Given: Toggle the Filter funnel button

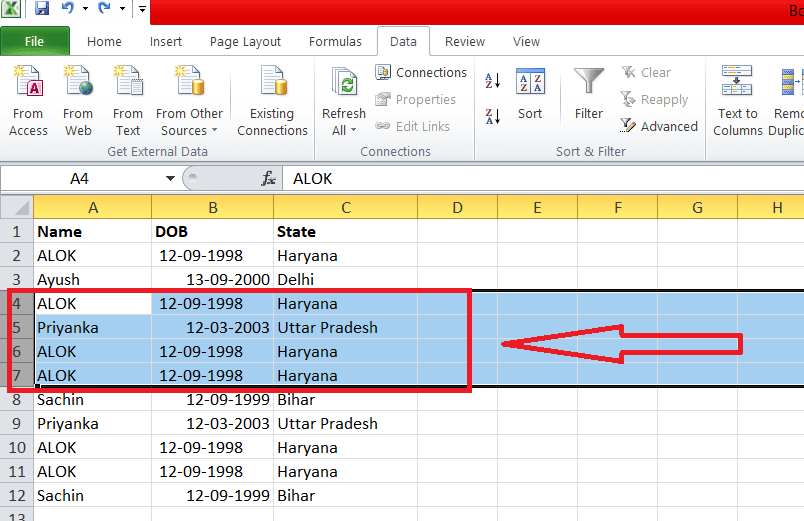Looking at the screenshot, I should click(x=588, y=94).
